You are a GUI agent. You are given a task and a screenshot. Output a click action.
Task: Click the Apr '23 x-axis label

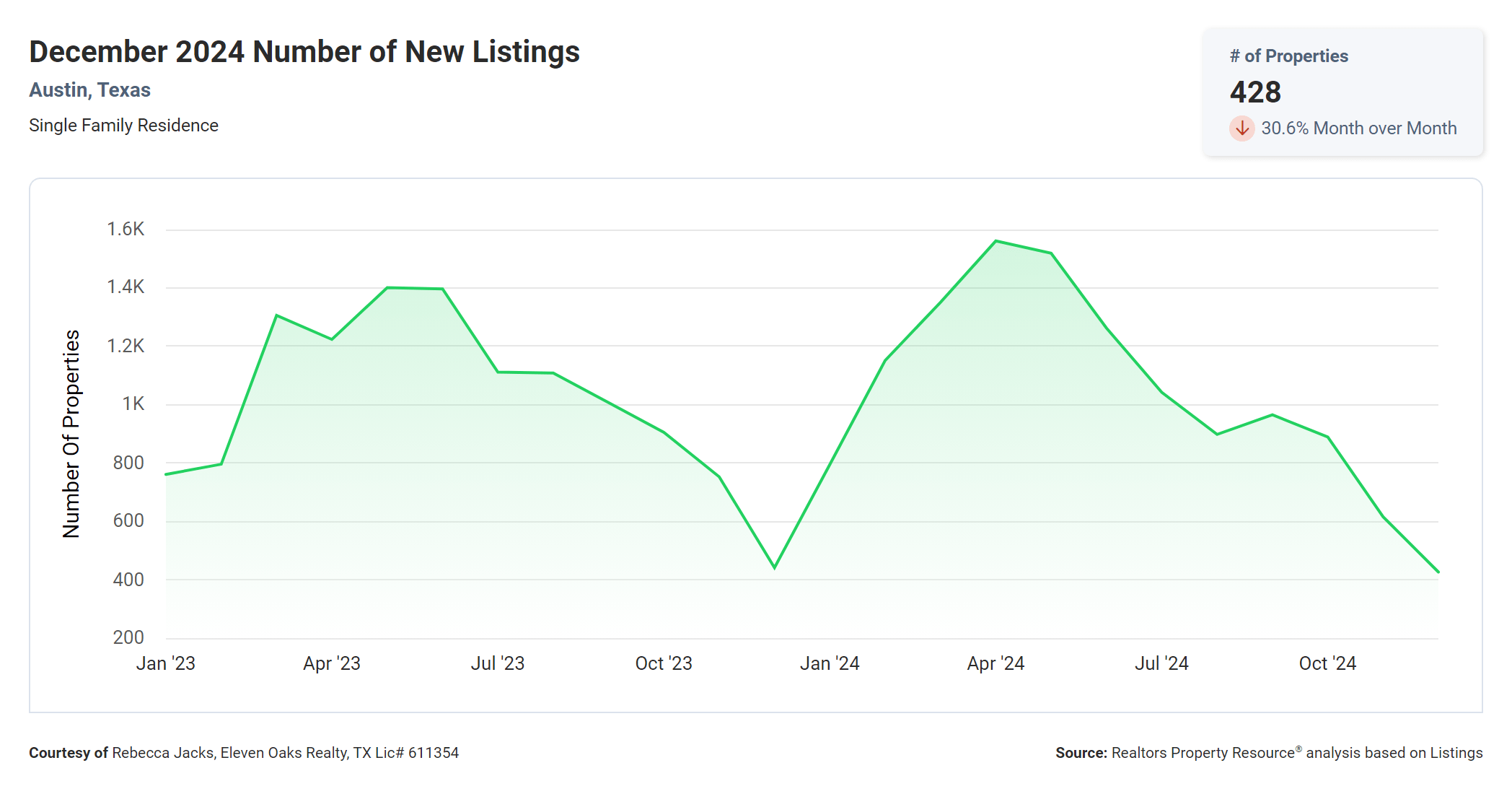[x=331, y=663]
